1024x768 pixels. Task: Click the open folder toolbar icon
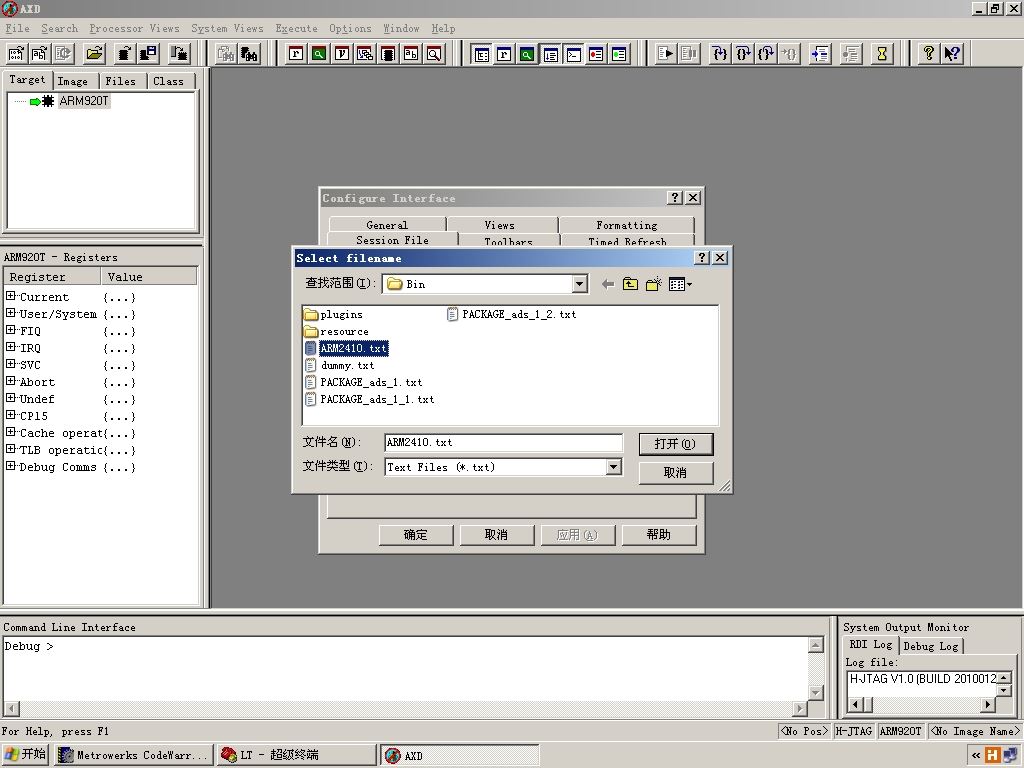tap(95, 54)
